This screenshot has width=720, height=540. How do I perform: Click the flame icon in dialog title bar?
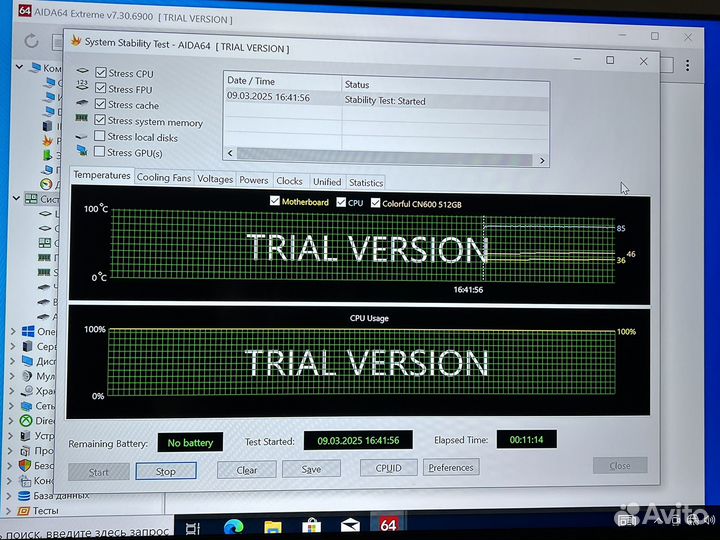click(x=75, y=43)
